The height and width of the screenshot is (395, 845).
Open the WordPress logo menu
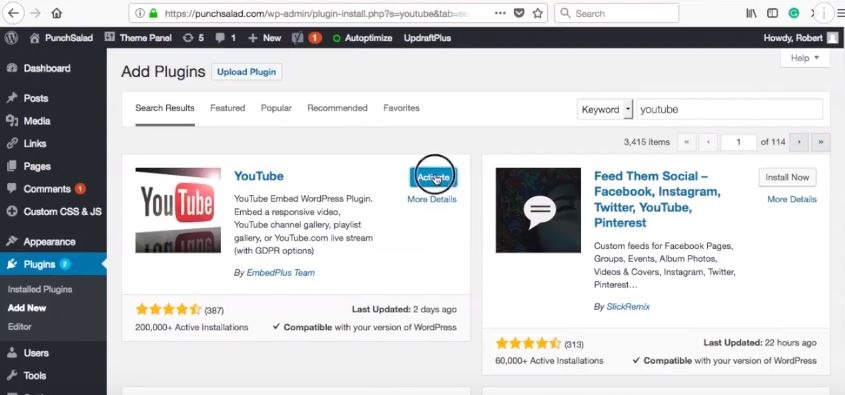[11, 38]
